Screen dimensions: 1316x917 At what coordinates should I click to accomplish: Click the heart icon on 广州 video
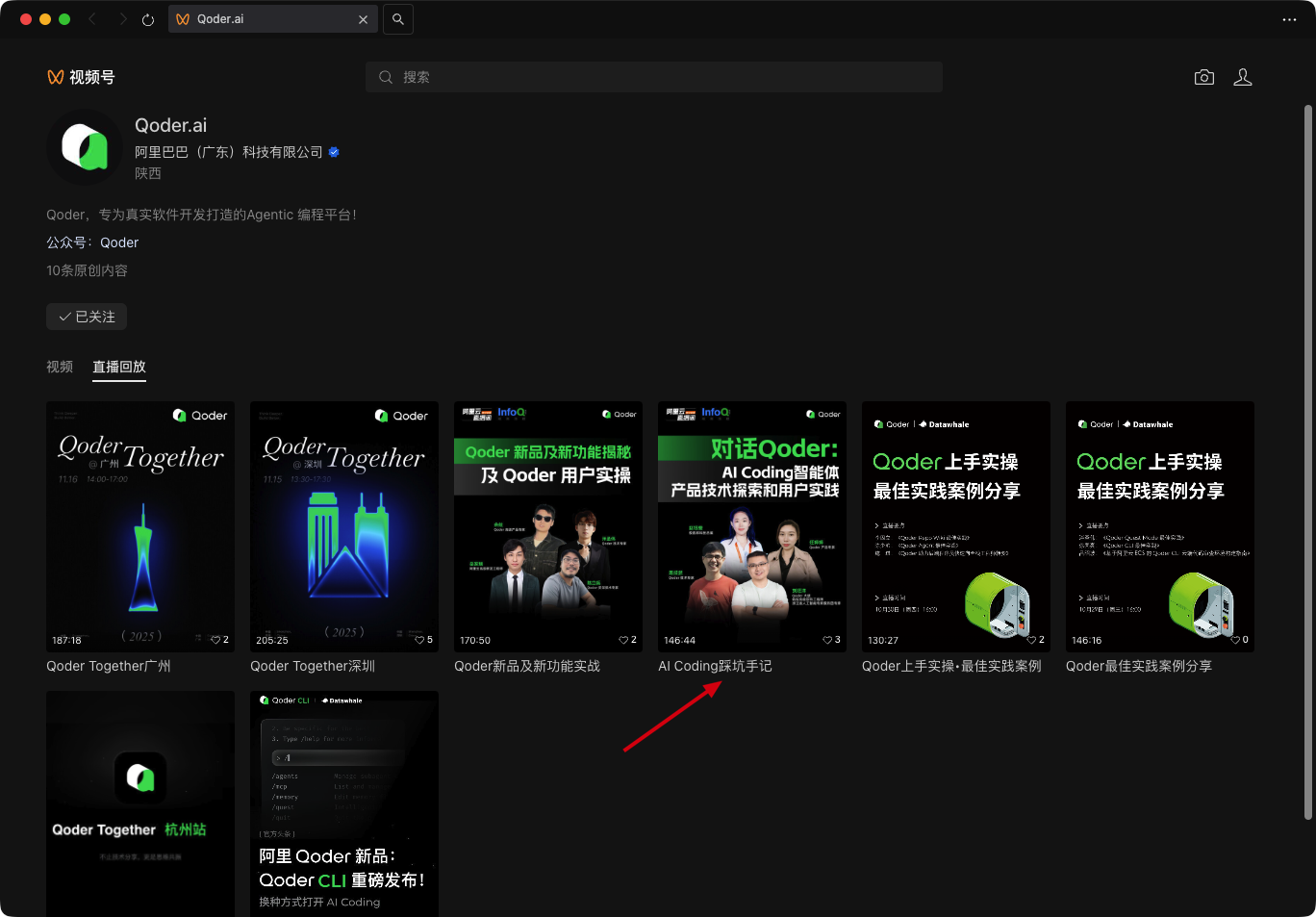[215, 640]
